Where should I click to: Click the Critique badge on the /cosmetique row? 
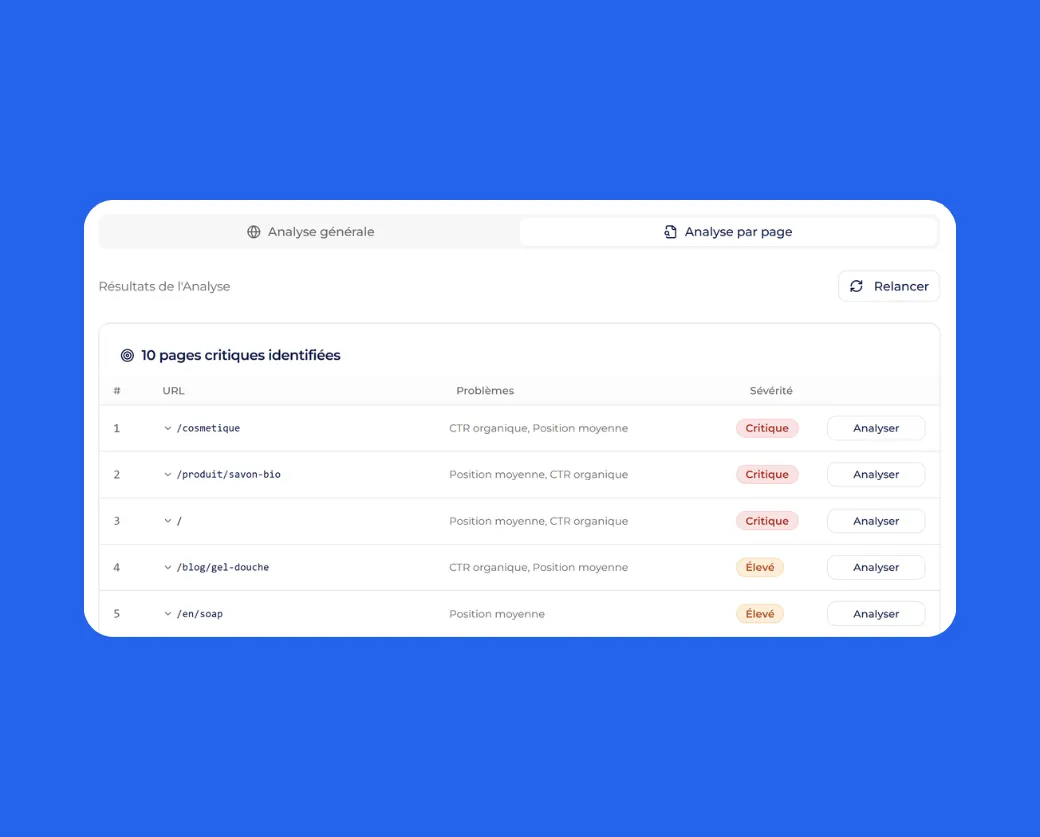[x=767, y=428]
